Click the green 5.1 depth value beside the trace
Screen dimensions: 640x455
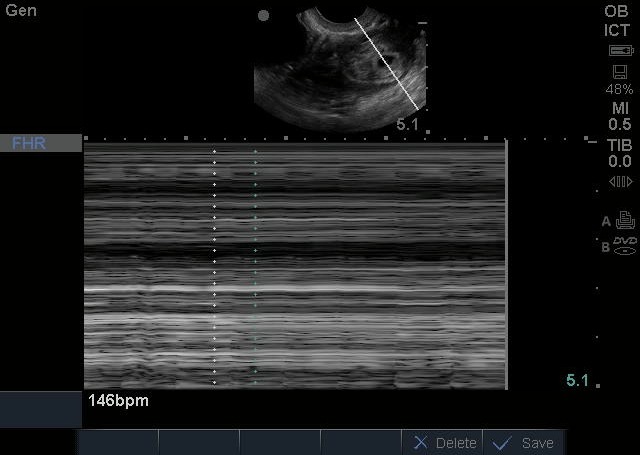pos(577,380)
